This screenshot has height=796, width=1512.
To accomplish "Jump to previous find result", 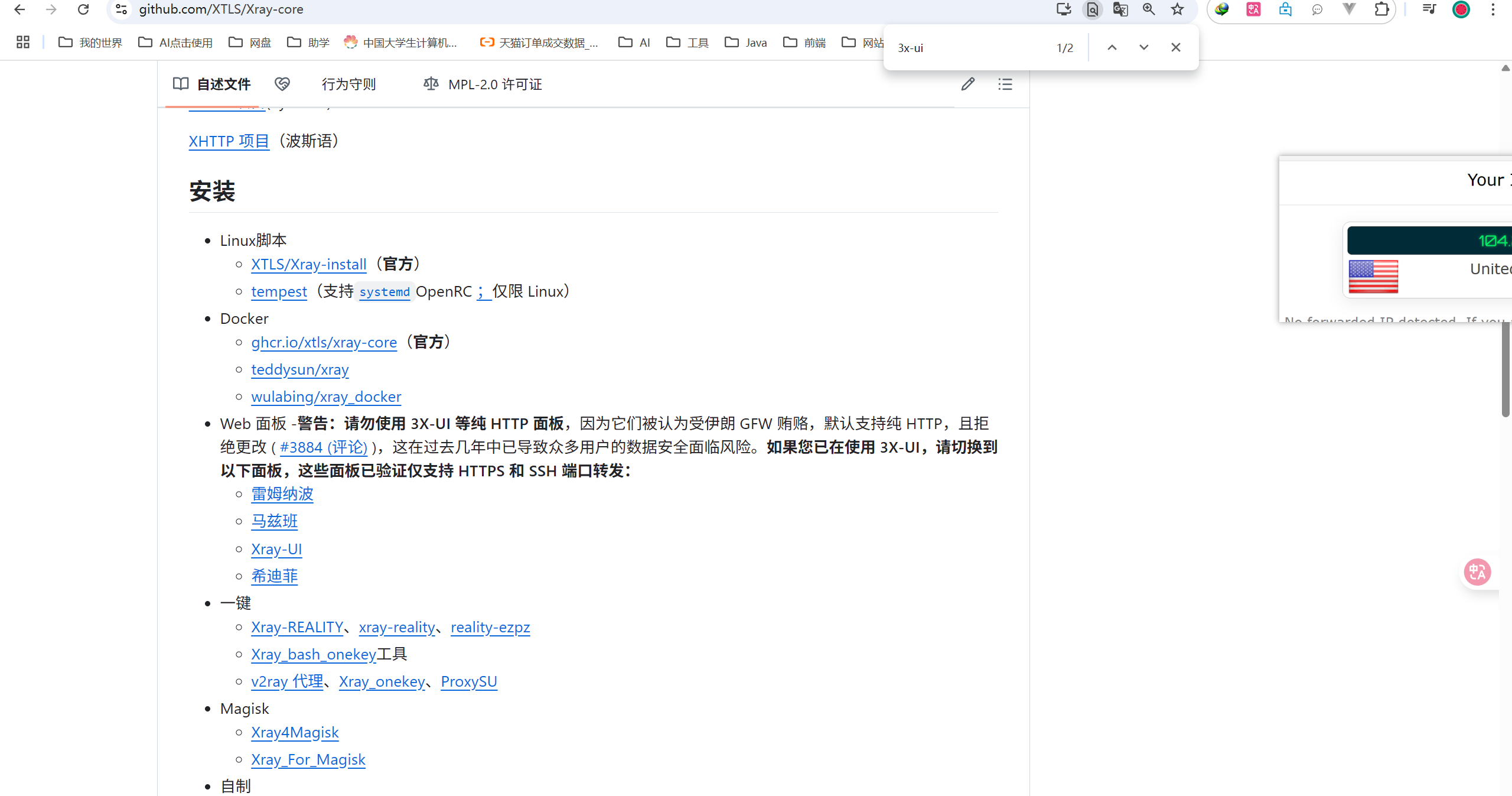I will click(1112, 48).
